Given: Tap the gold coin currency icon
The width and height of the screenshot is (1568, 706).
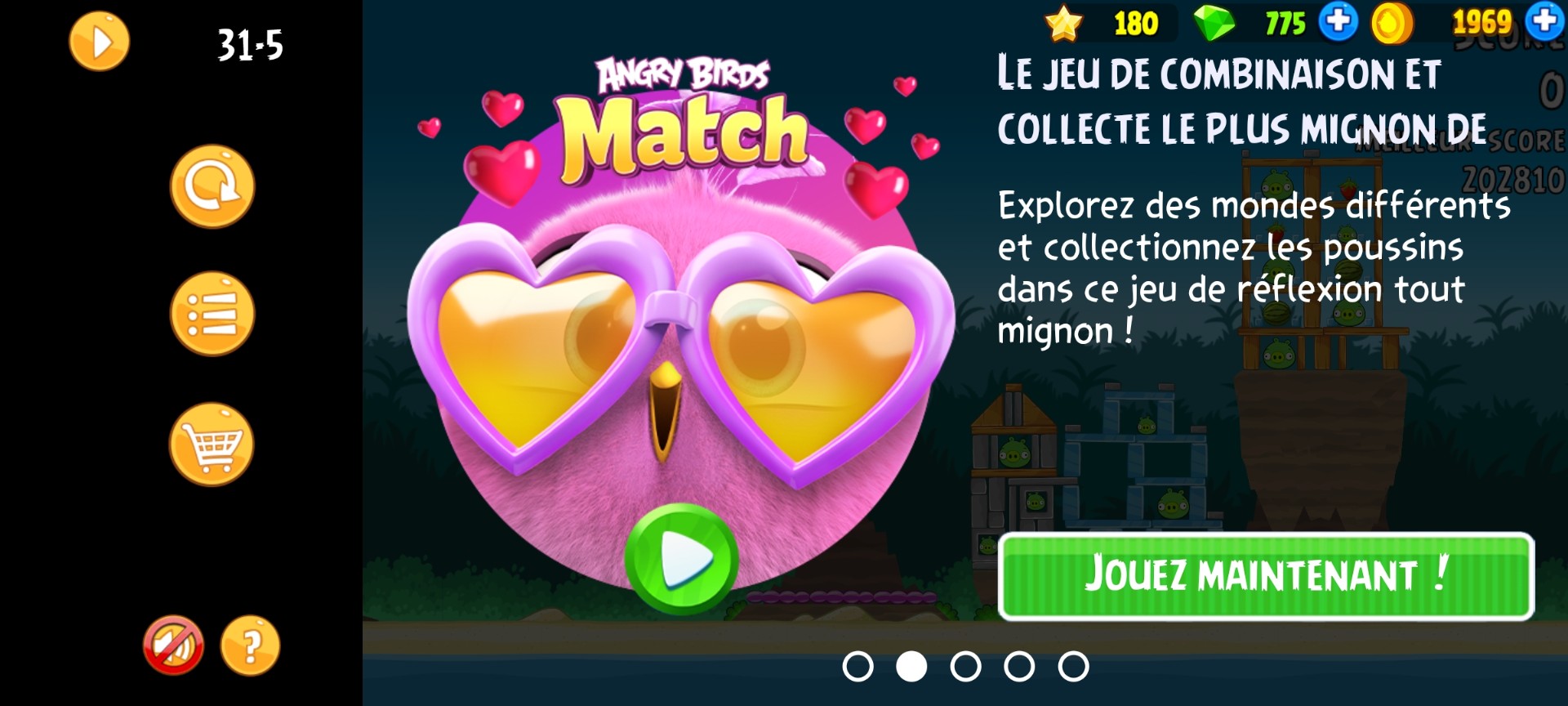Looking at the screenshot, I should pos(1392,23).
